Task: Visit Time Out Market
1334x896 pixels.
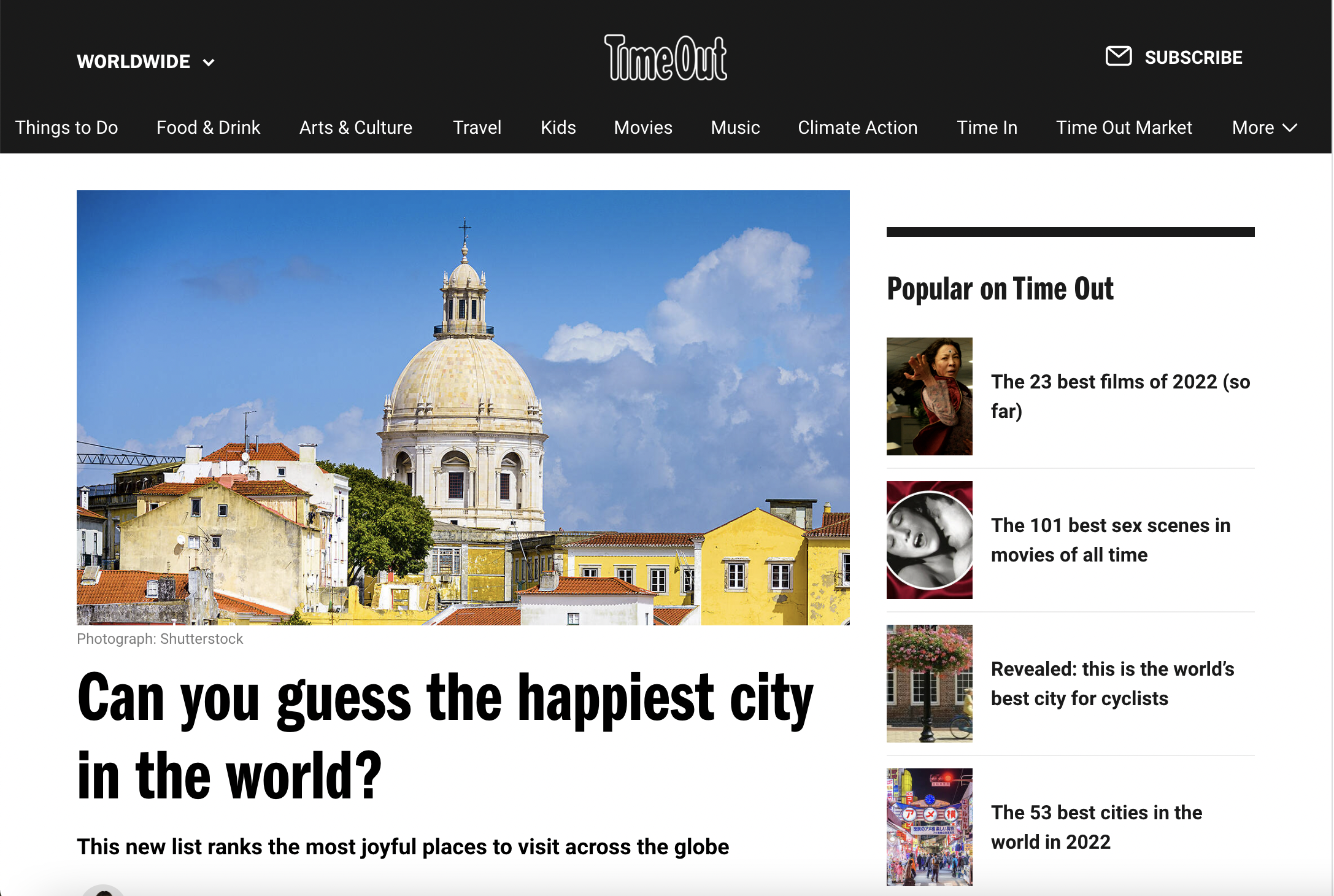Action: 1124,128
